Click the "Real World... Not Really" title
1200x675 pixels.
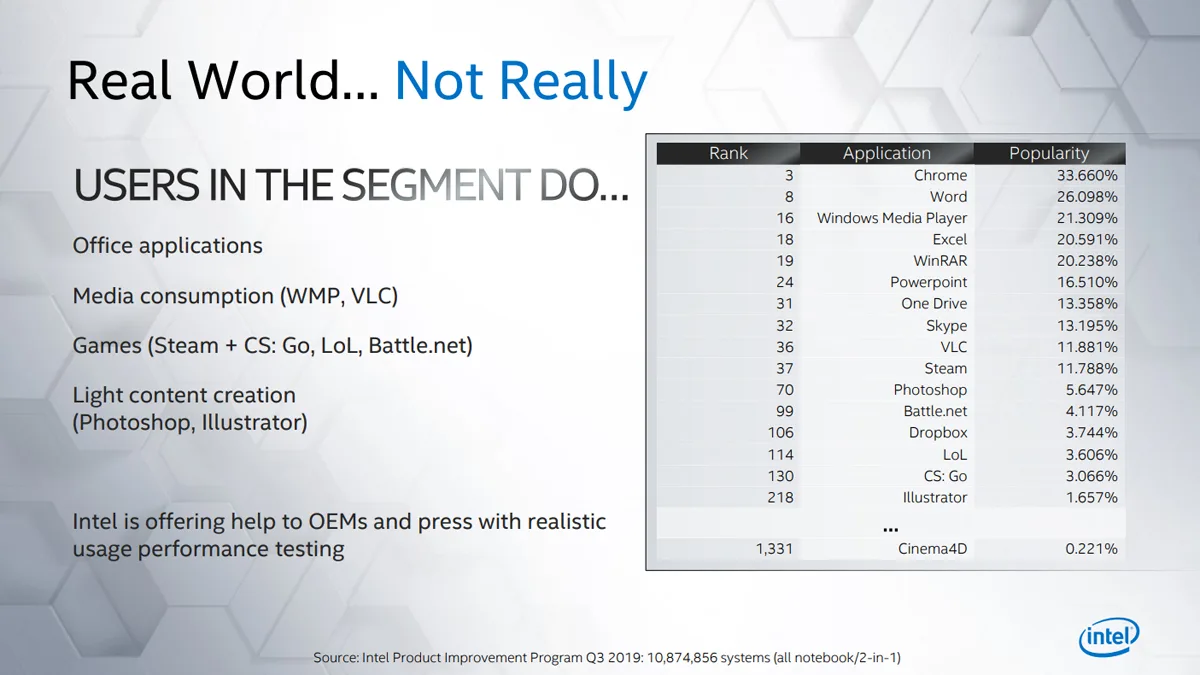[x=357, y=82]
